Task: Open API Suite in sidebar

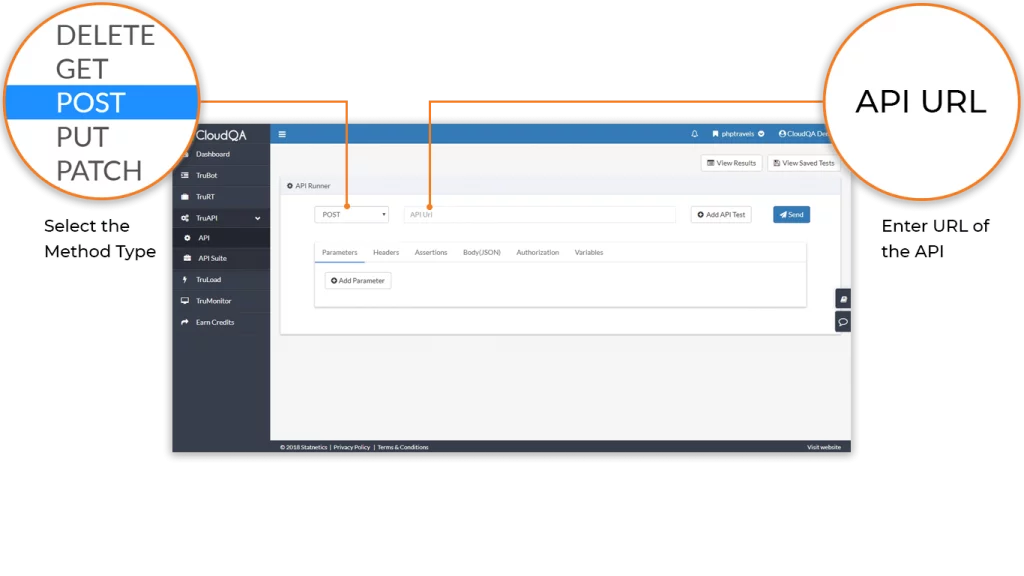Action: 221,259
